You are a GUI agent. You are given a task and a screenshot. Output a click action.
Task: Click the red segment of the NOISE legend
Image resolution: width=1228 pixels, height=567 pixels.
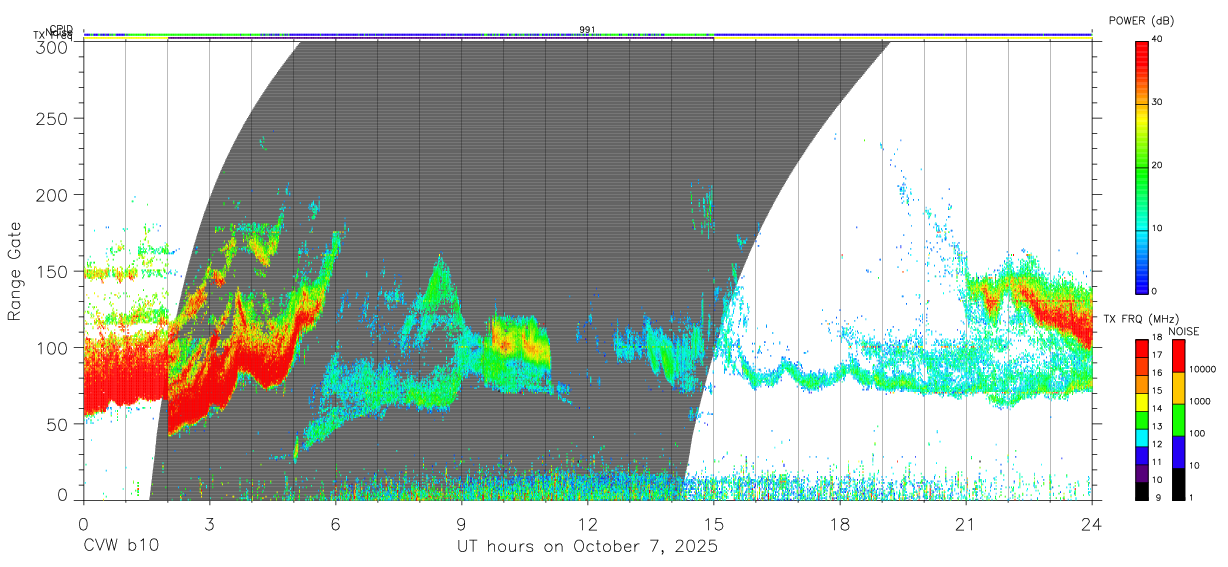pos(1178,356)
